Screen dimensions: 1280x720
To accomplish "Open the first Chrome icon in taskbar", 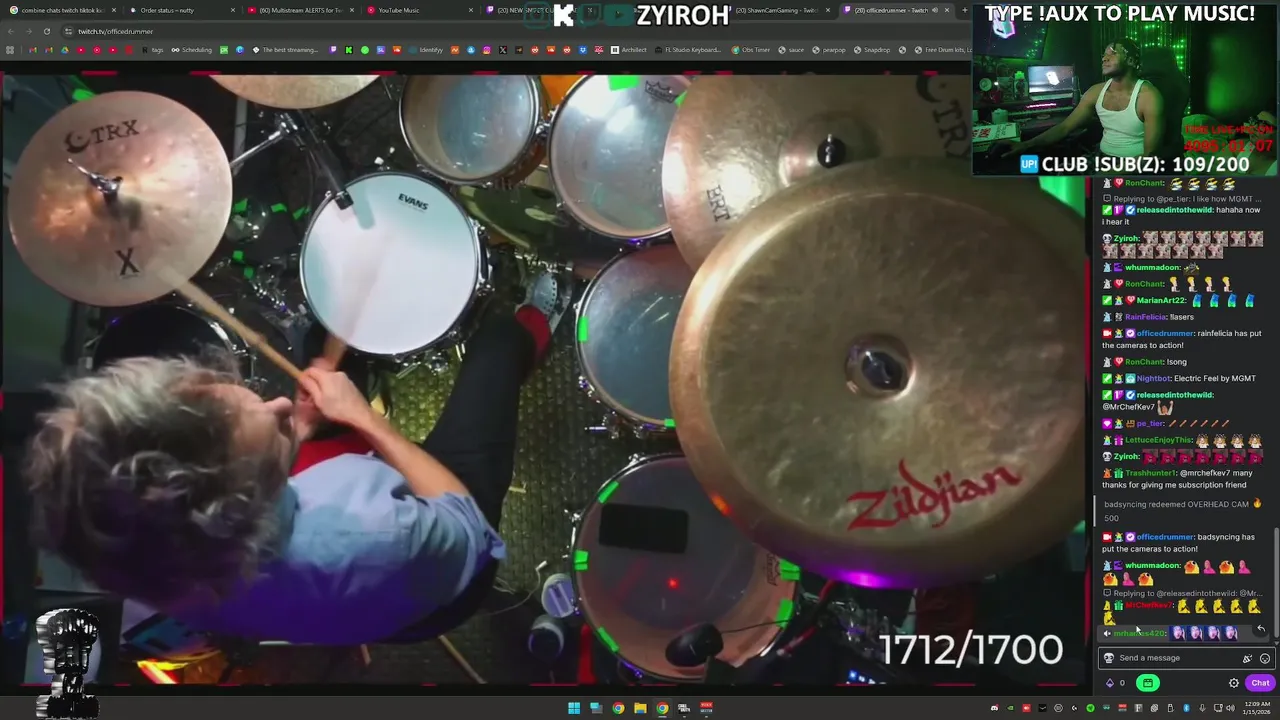I will [618, 708].
